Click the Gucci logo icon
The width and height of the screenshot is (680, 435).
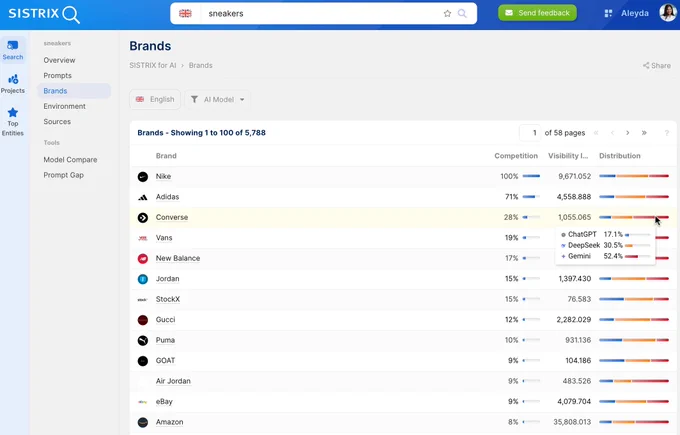point(143,320)
